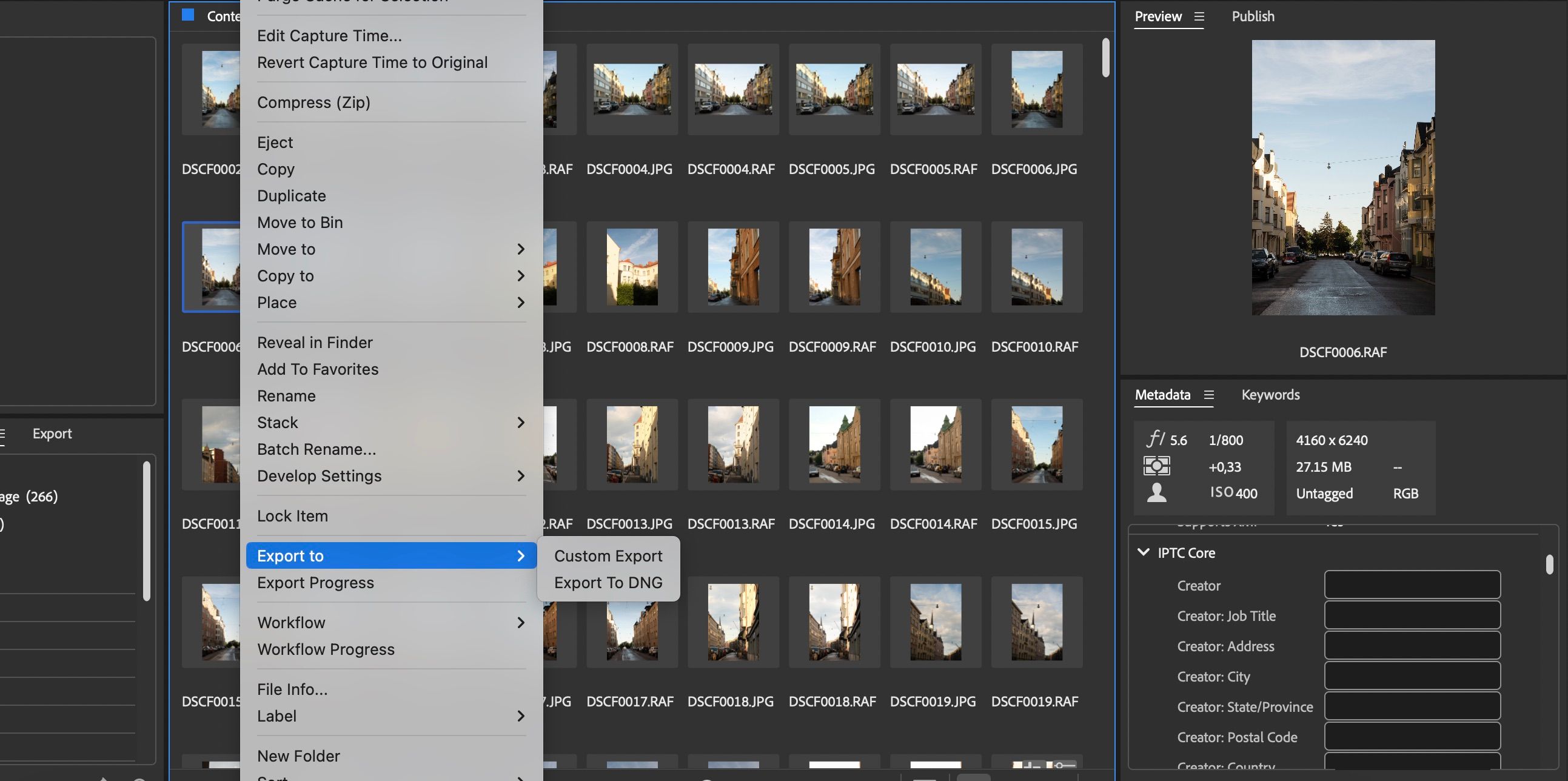Screen dimensions: 1568x781
Task: Collapse the IPTC Core section
Action: coord(1144,553)
